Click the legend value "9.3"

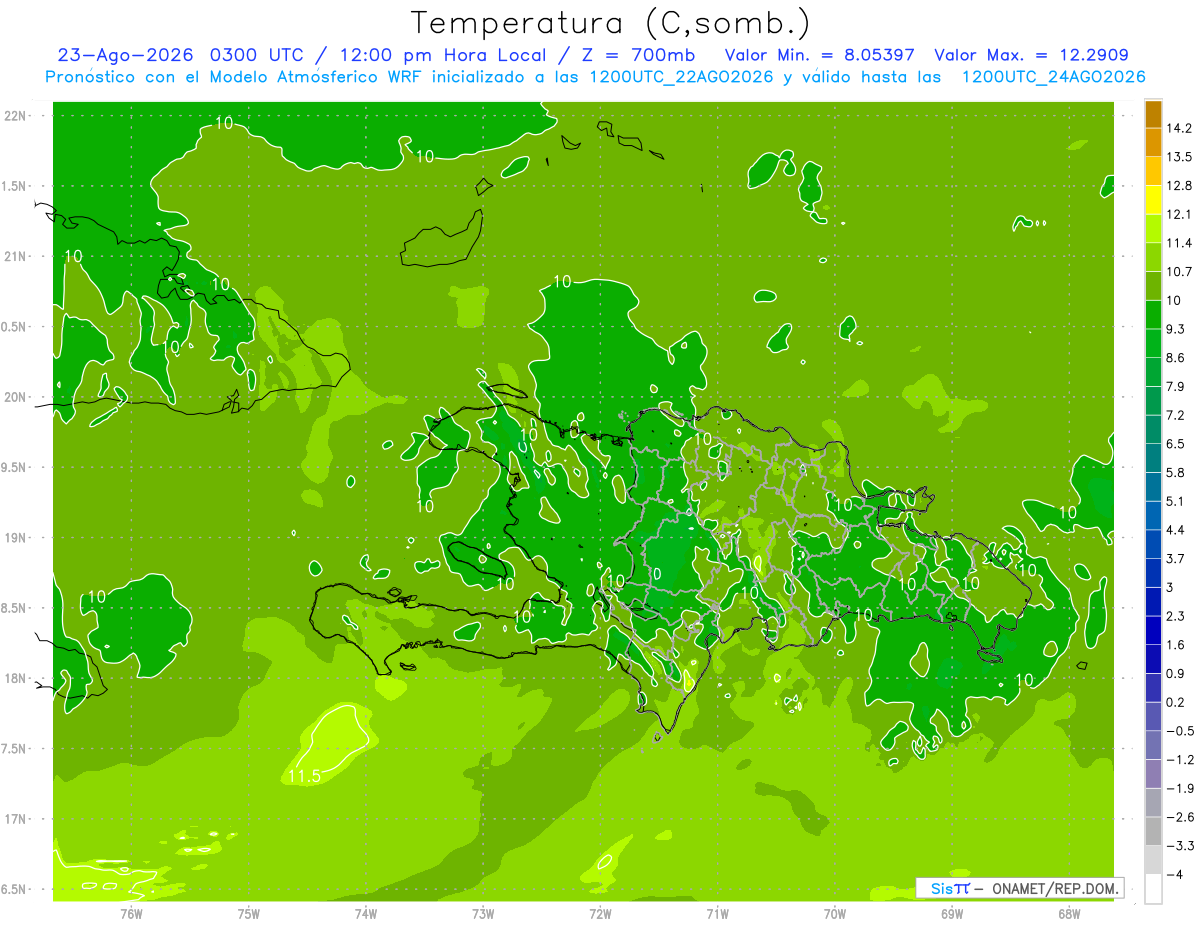1175,329
